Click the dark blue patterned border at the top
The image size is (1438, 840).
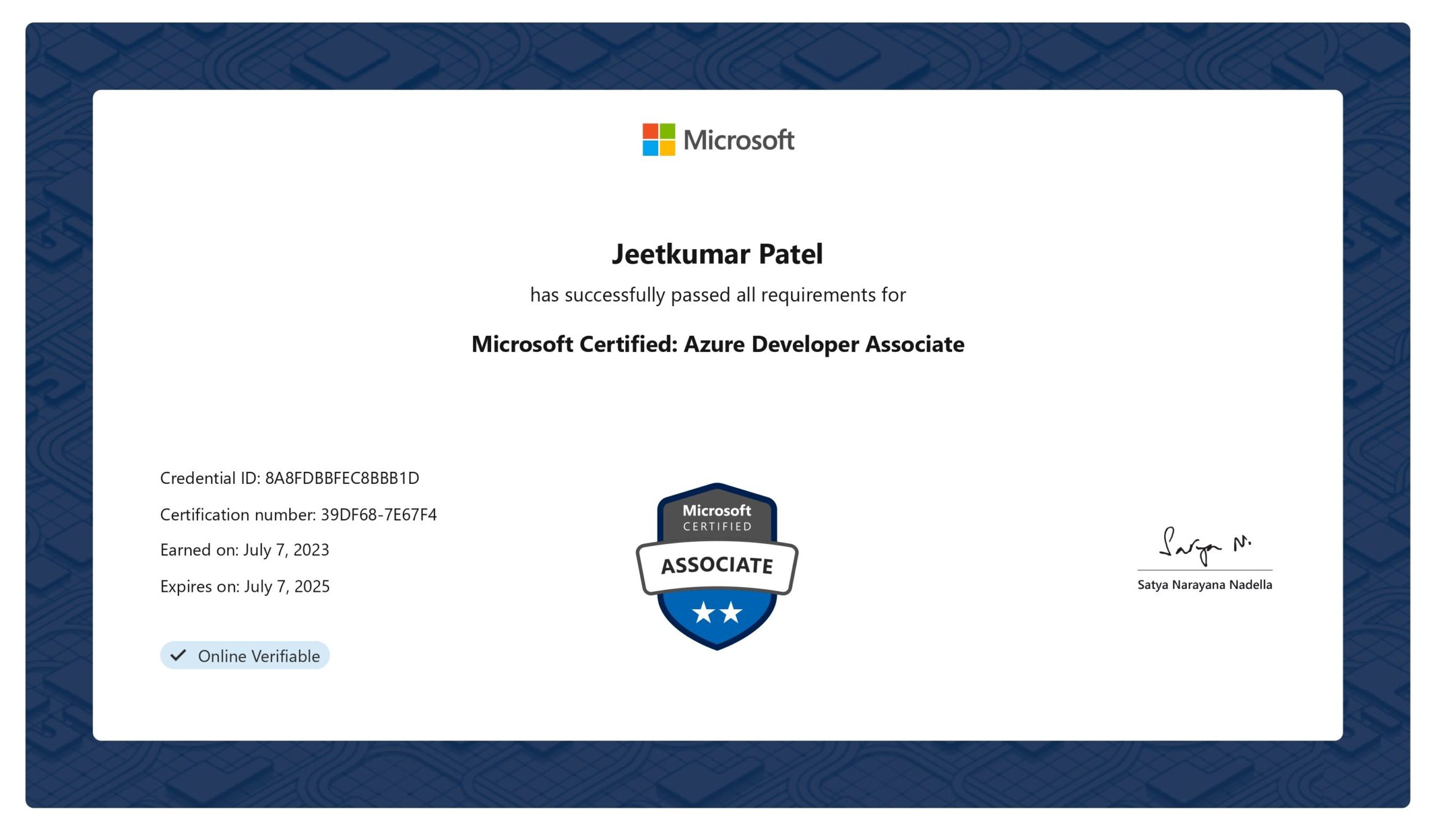pos(716,57)
